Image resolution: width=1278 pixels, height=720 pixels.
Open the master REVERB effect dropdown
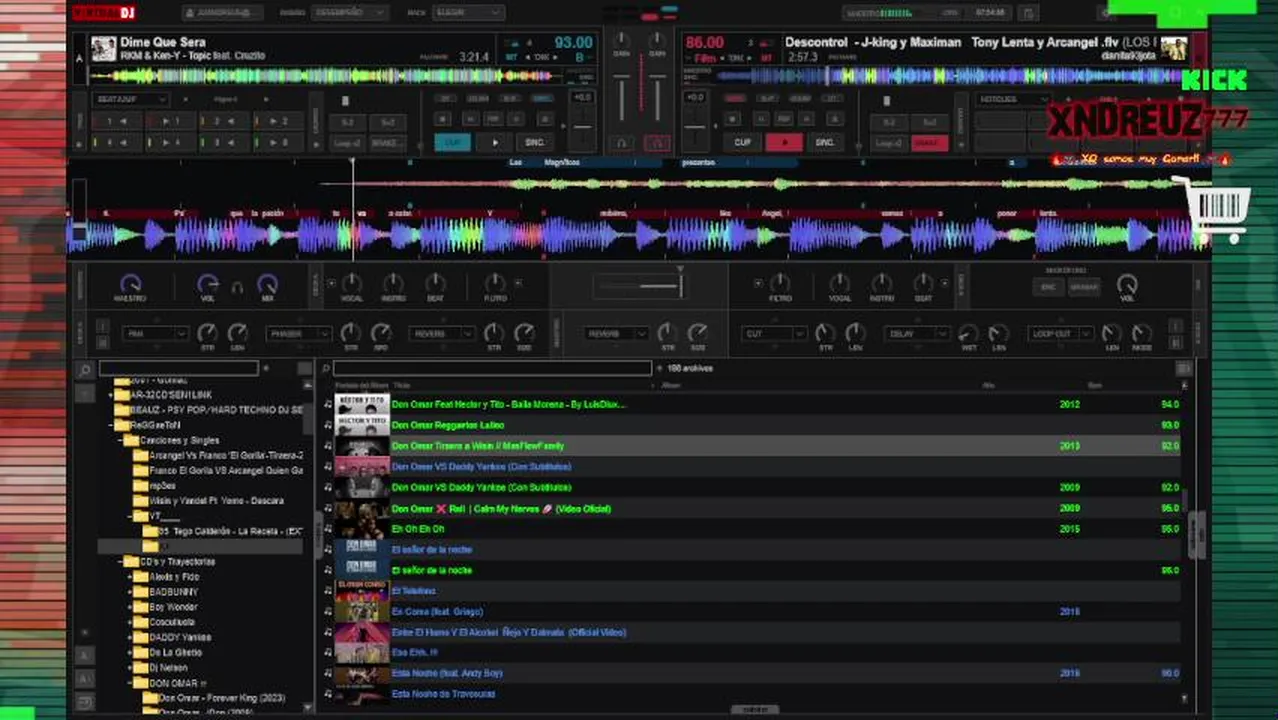coord(616,334)
